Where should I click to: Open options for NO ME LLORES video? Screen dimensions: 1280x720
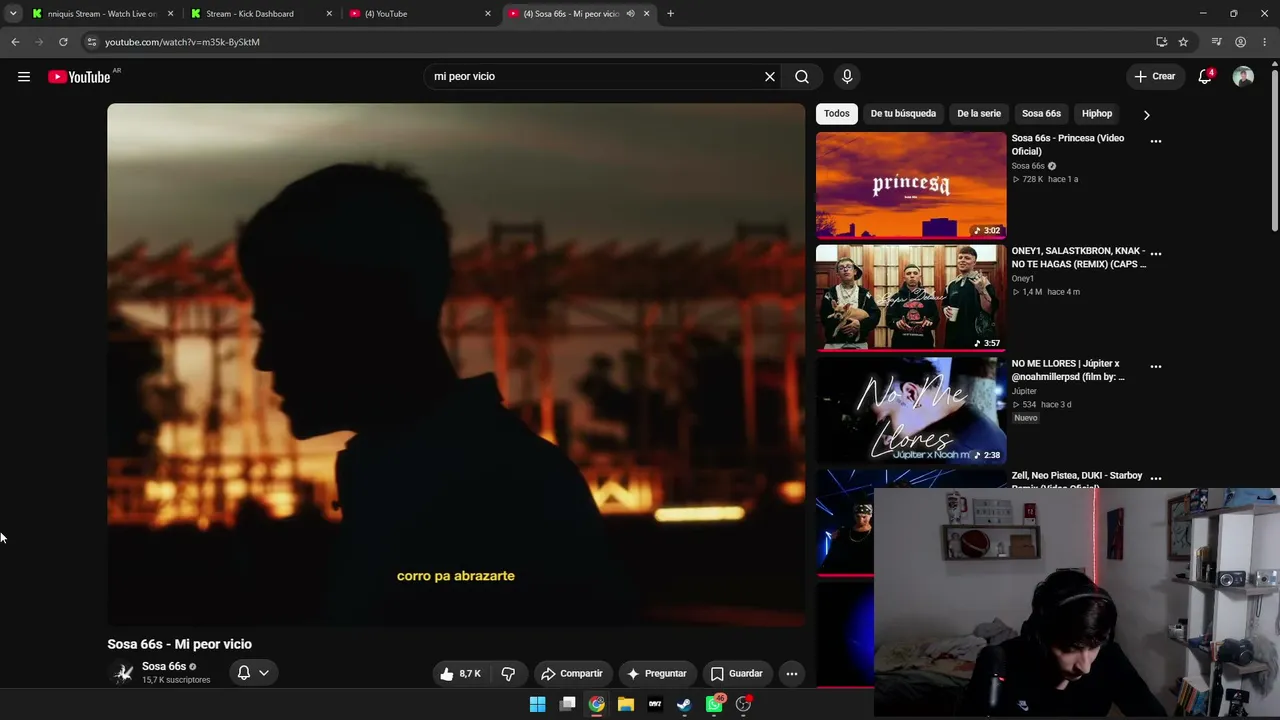pyautogui.click(x=1156, y=367)
